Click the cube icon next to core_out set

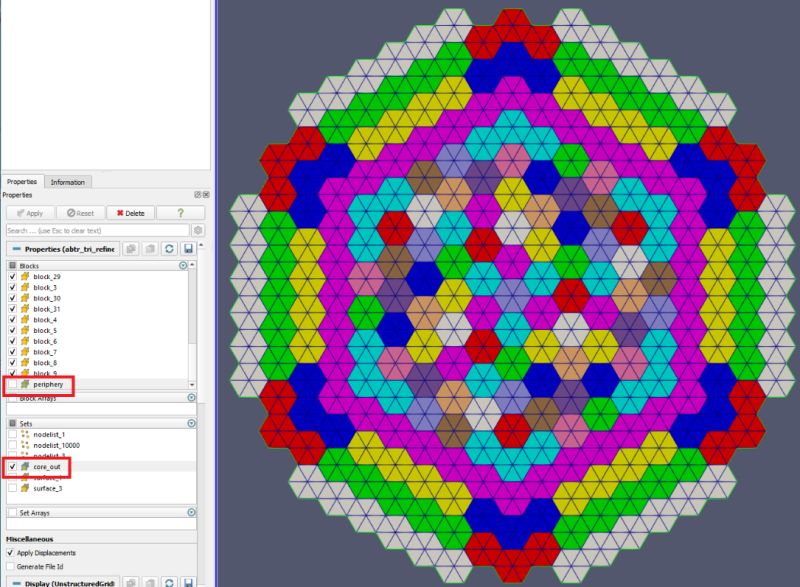pyautogui.click(x=24, y=466)
